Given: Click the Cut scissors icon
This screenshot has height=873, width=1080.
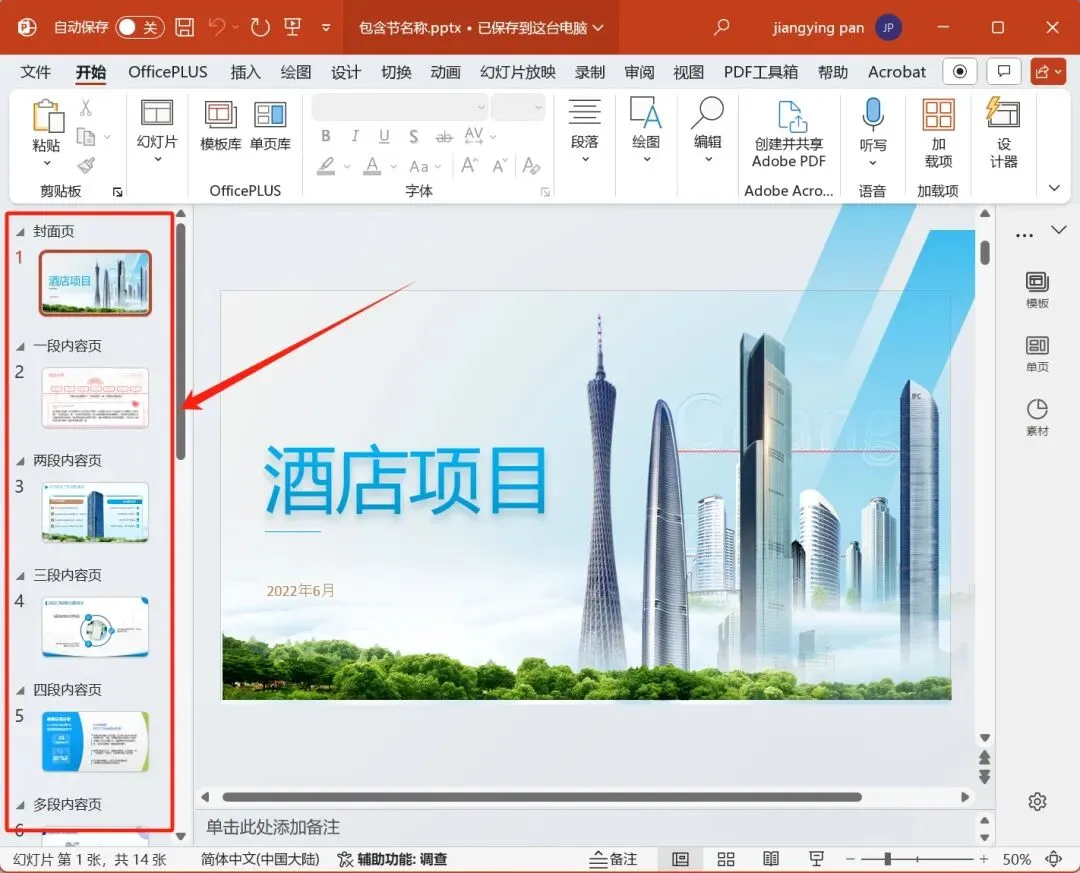Looking at the screenshot, I should coord(86,107).
